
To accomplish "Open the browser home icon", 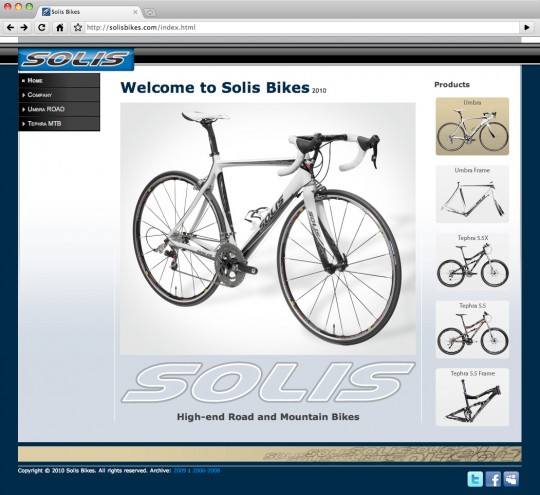I will [x=60, y=27].
